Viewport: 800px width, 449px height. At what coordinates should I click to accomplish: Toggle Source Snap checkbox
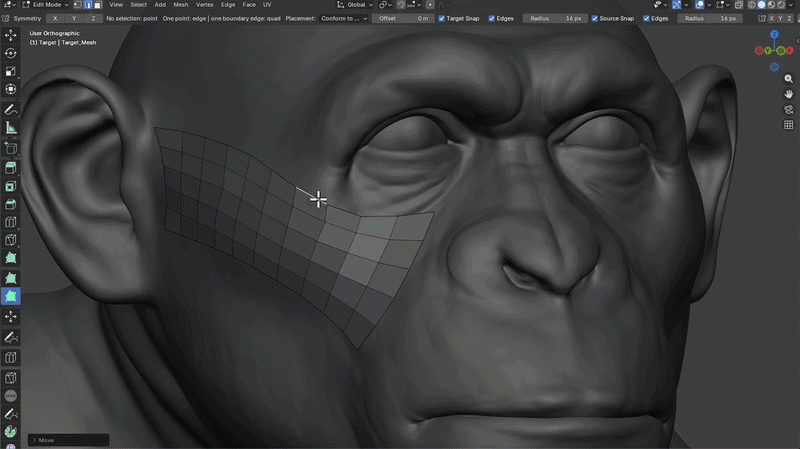(595, 18)
